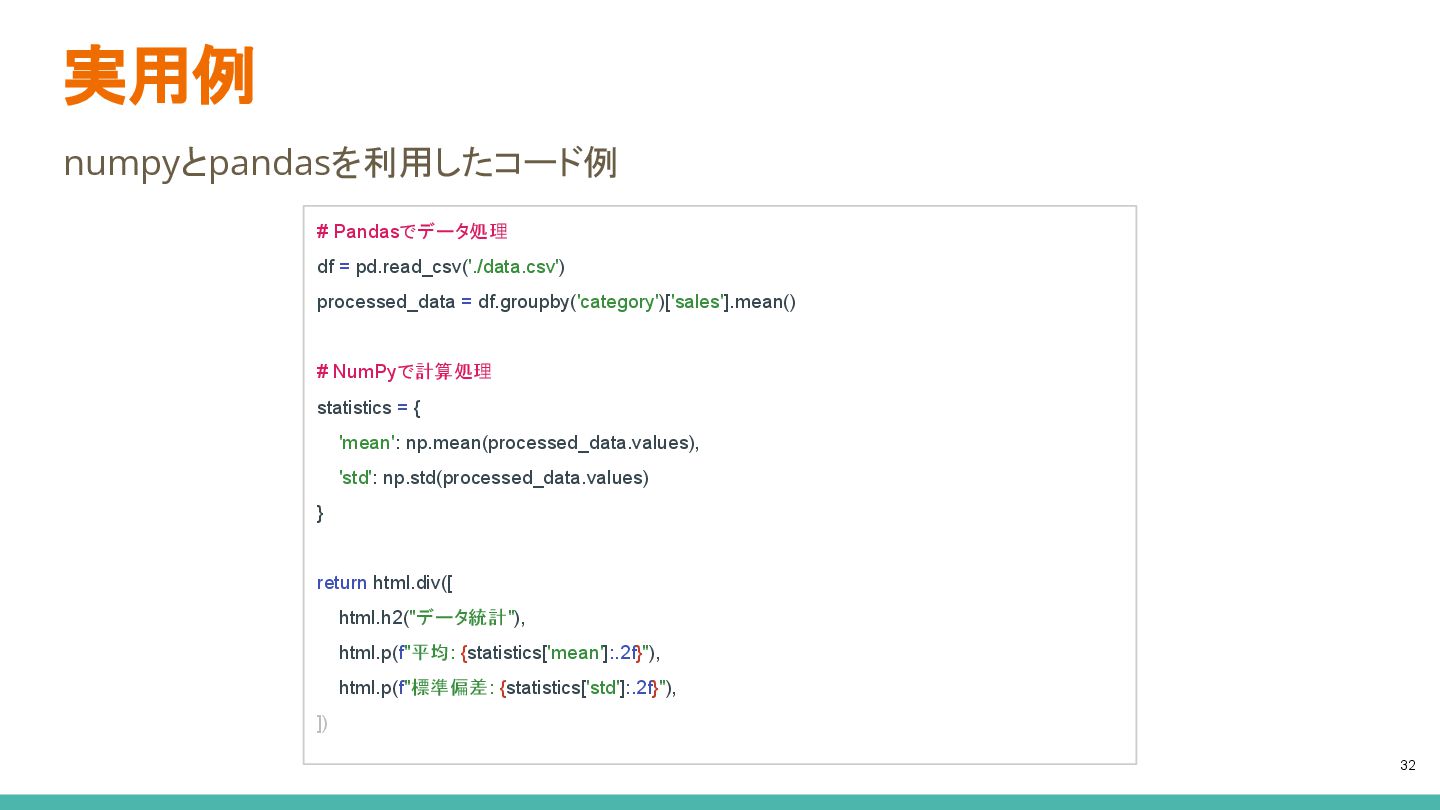
Task: Click the slide title 実用例
Action: pos(158,76)
